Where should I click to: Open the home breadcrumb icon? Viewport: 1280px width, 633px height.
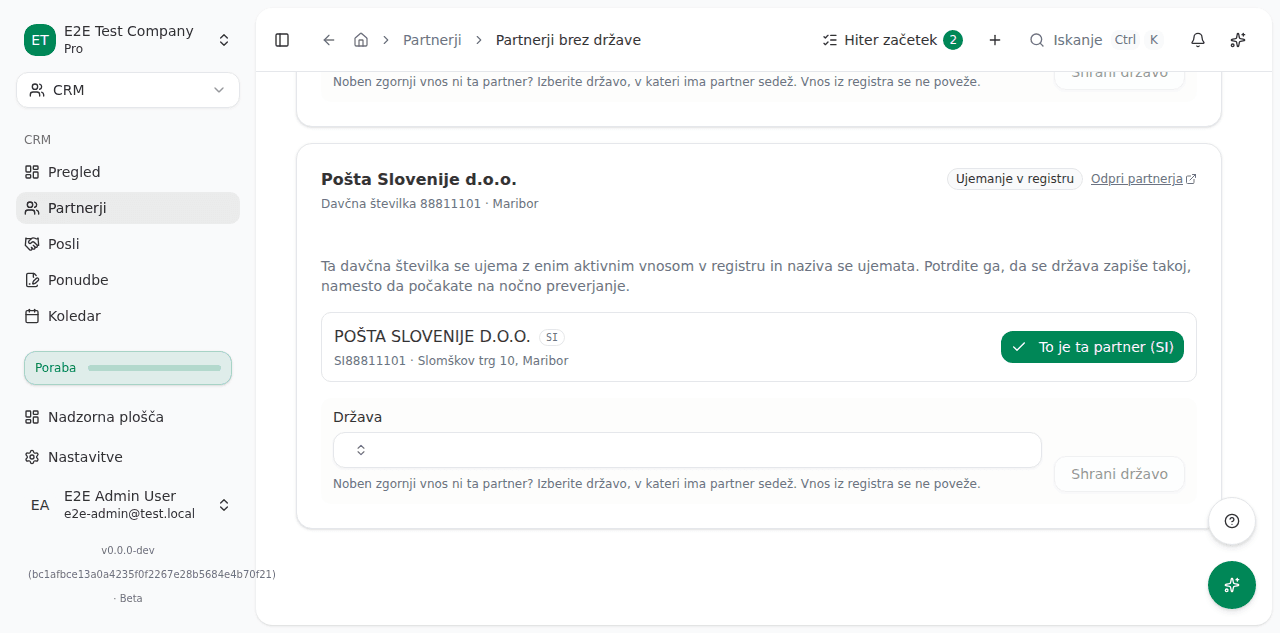[361, 40]
